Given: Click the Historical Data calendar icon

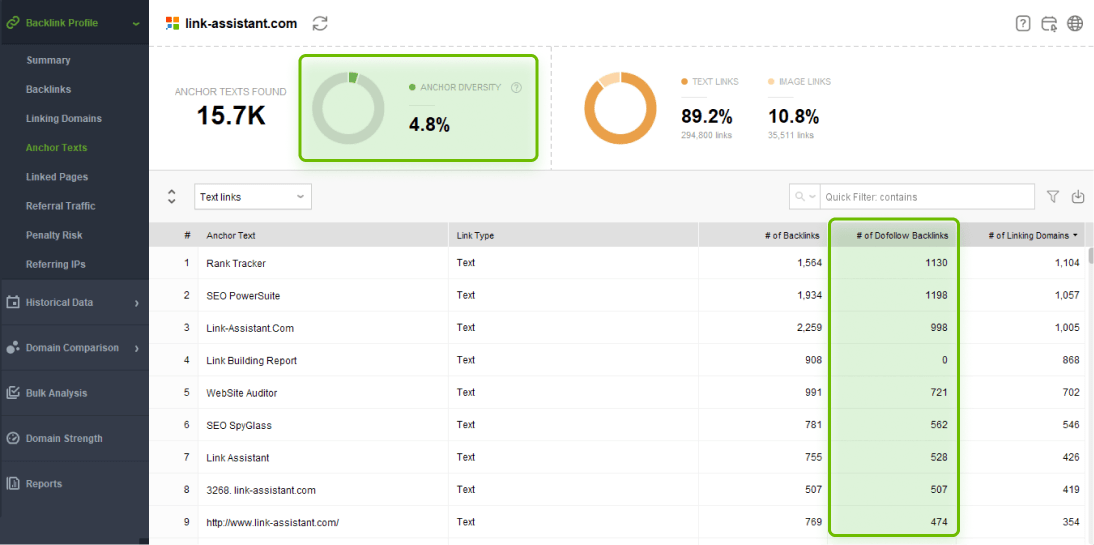Looking at the screenshot, I should [x=13, y=302].
